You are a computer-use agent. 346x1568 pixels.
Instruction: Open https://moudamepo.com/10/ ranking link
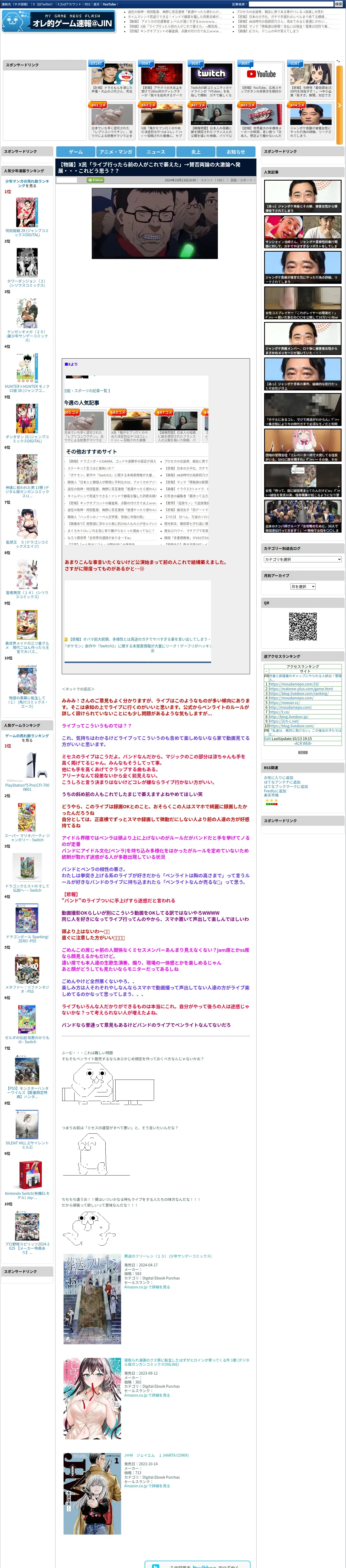[x=294, y=684]
